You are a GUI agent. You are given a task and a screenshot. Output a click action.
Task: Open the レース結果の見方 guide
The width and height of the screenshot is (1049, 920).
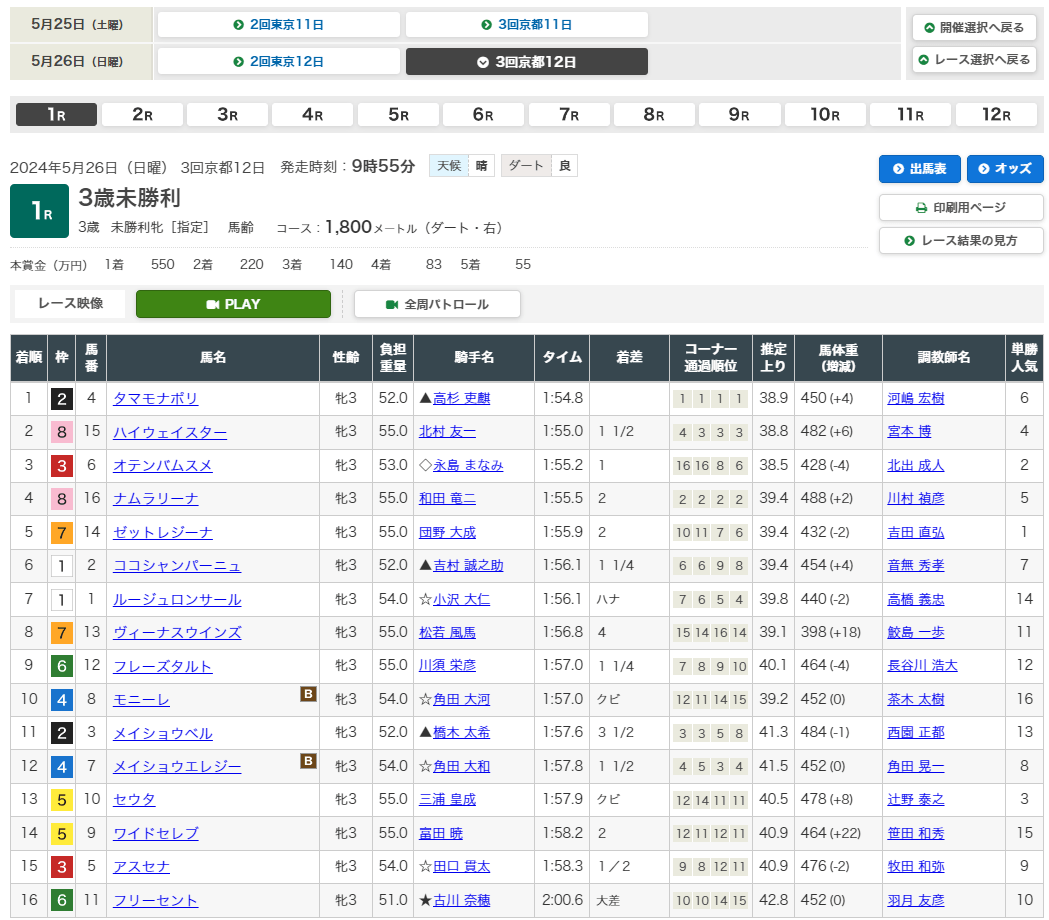[961, 241]
